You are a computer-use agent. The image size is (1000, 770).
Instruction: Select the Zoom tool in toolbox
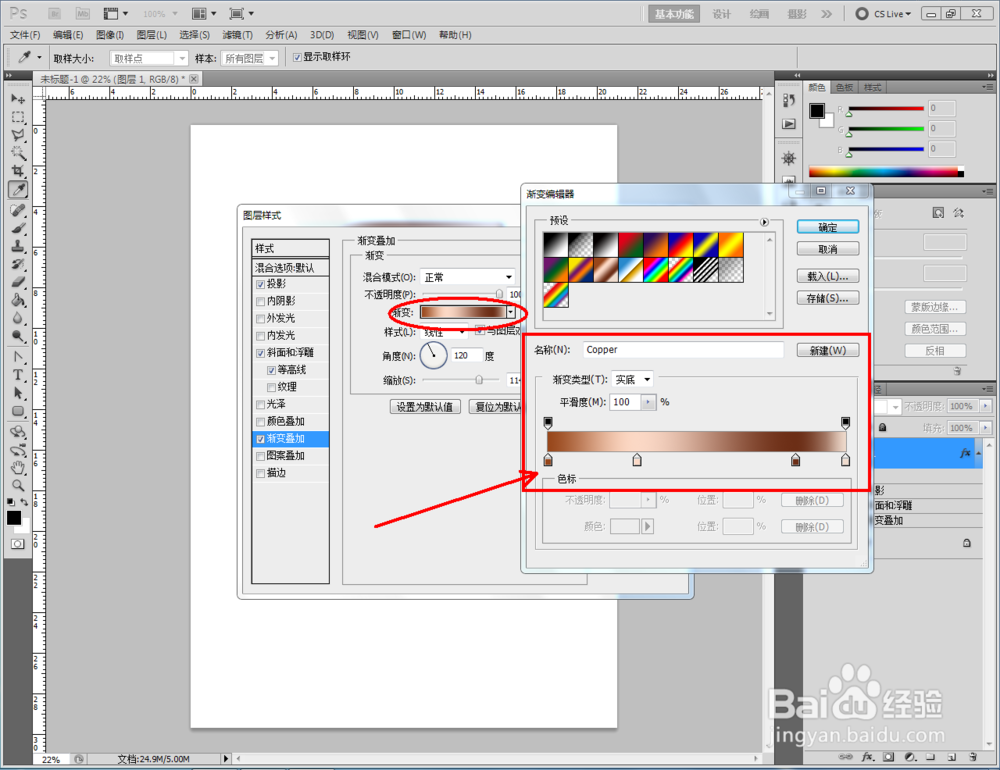coord(18,486)
